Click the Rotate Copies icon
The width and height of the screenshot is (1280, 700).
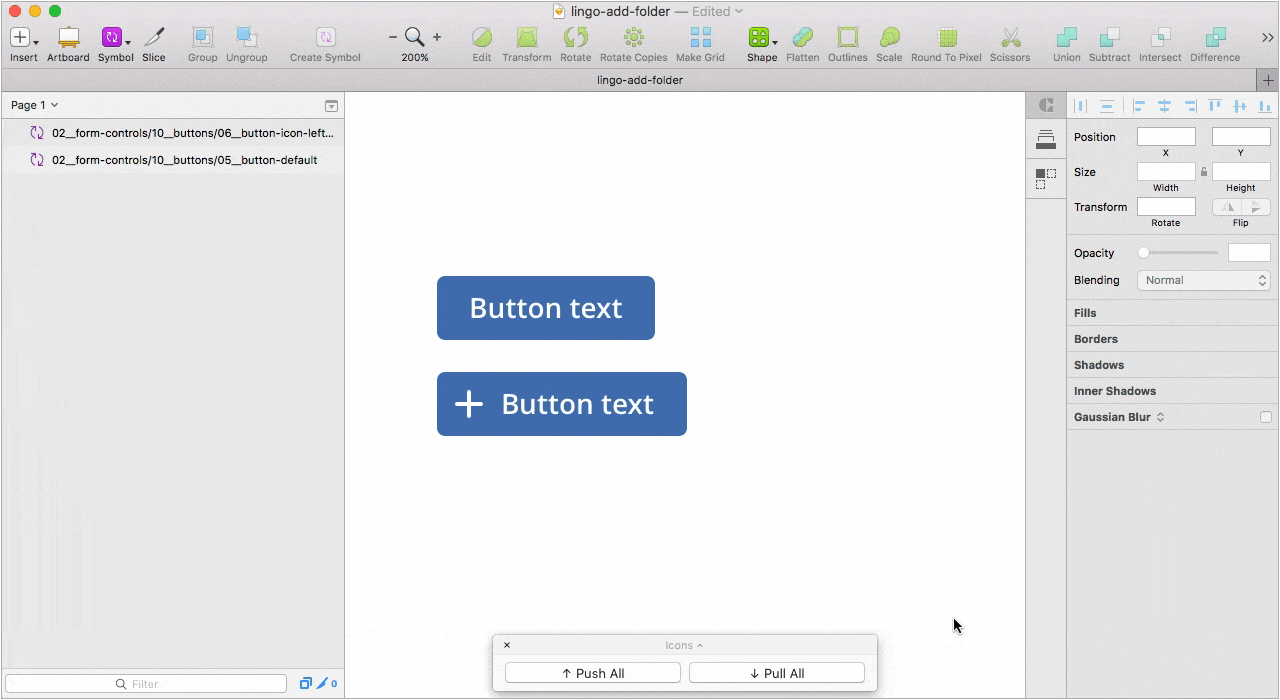click(633, 38)
